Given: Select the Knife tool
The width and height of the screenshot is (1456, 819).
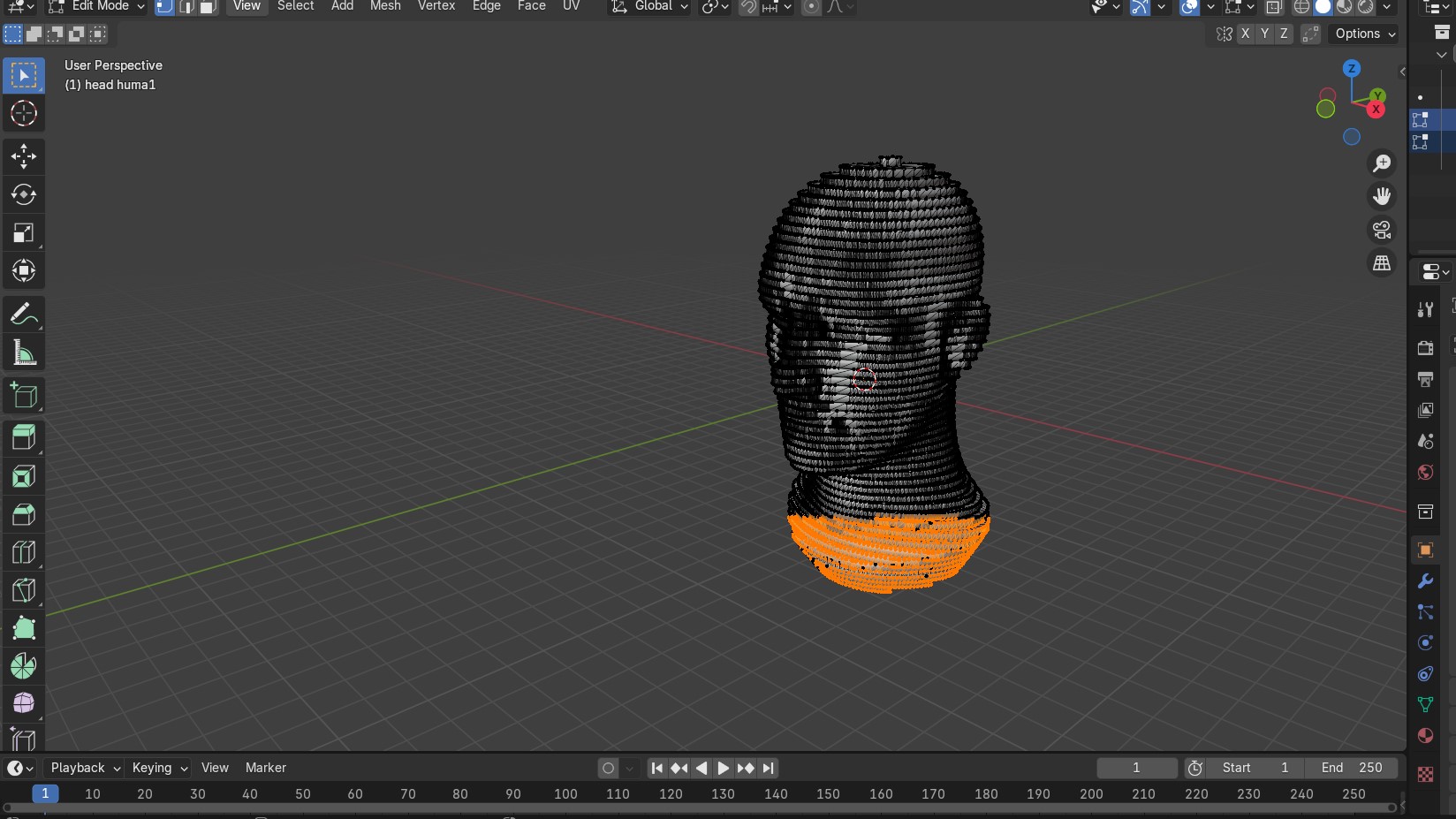Looking at the screenshot, I should coord(24,590).
